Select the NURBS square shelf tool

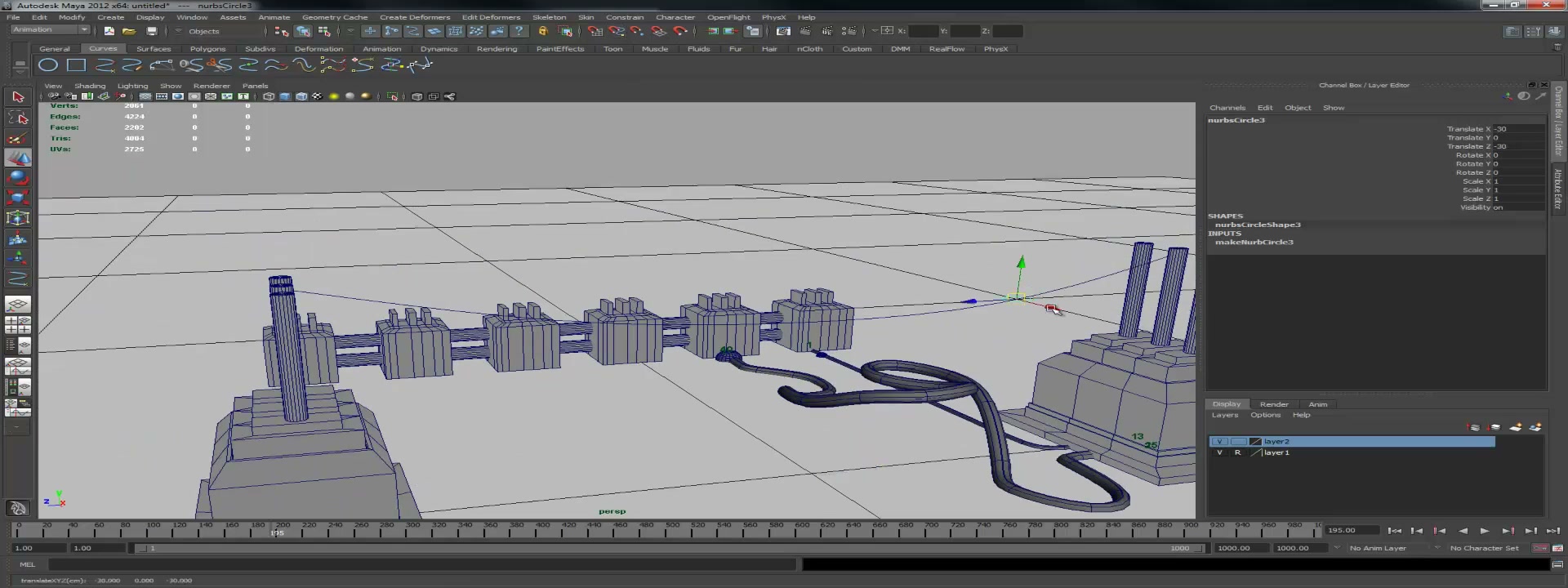76,65
